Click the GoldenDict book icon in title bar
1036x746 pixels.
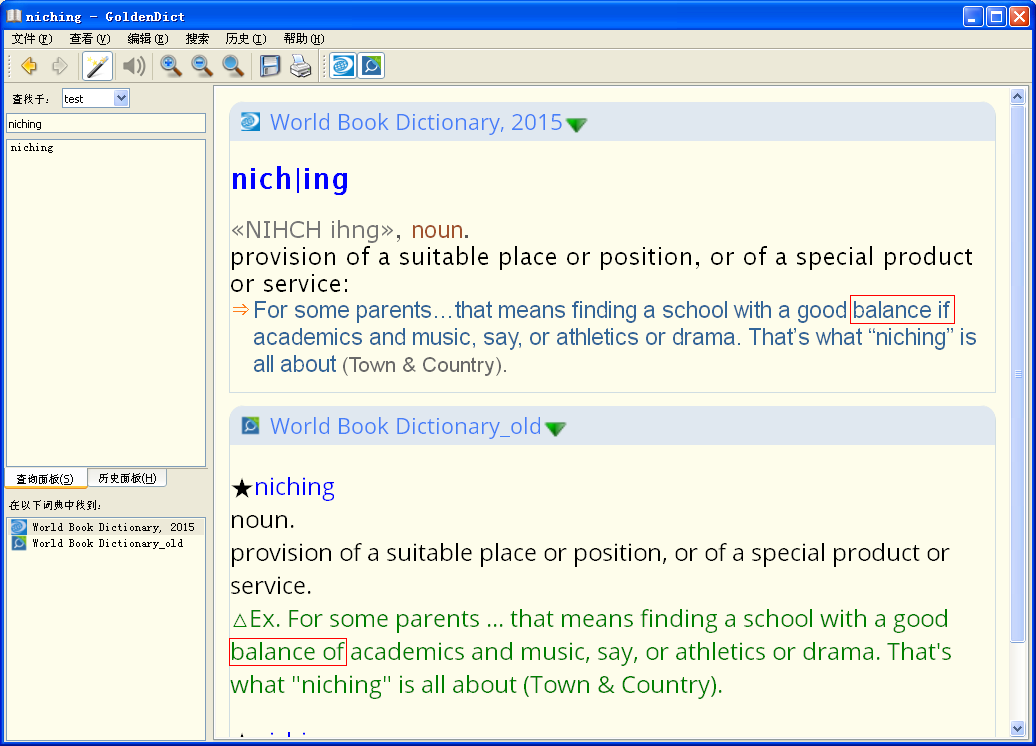point(13,16)
